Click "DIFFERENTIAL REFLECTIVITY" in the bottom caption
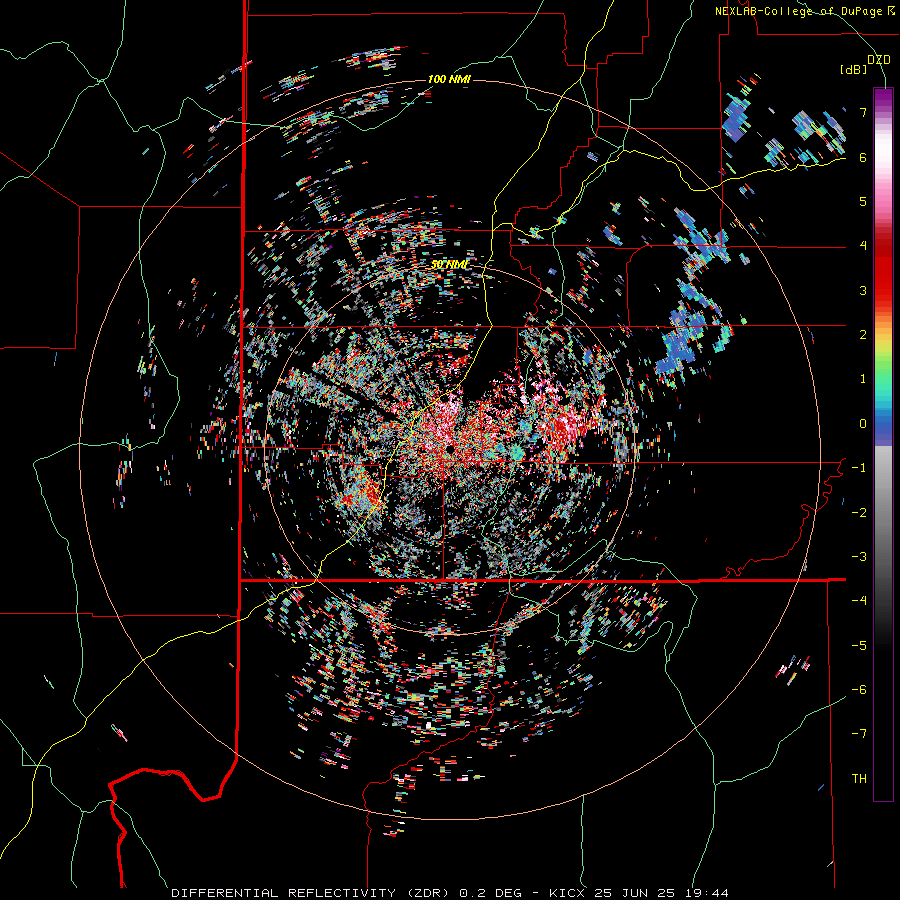The width and height of the screenshot is (900, 900). click(284, 893)
